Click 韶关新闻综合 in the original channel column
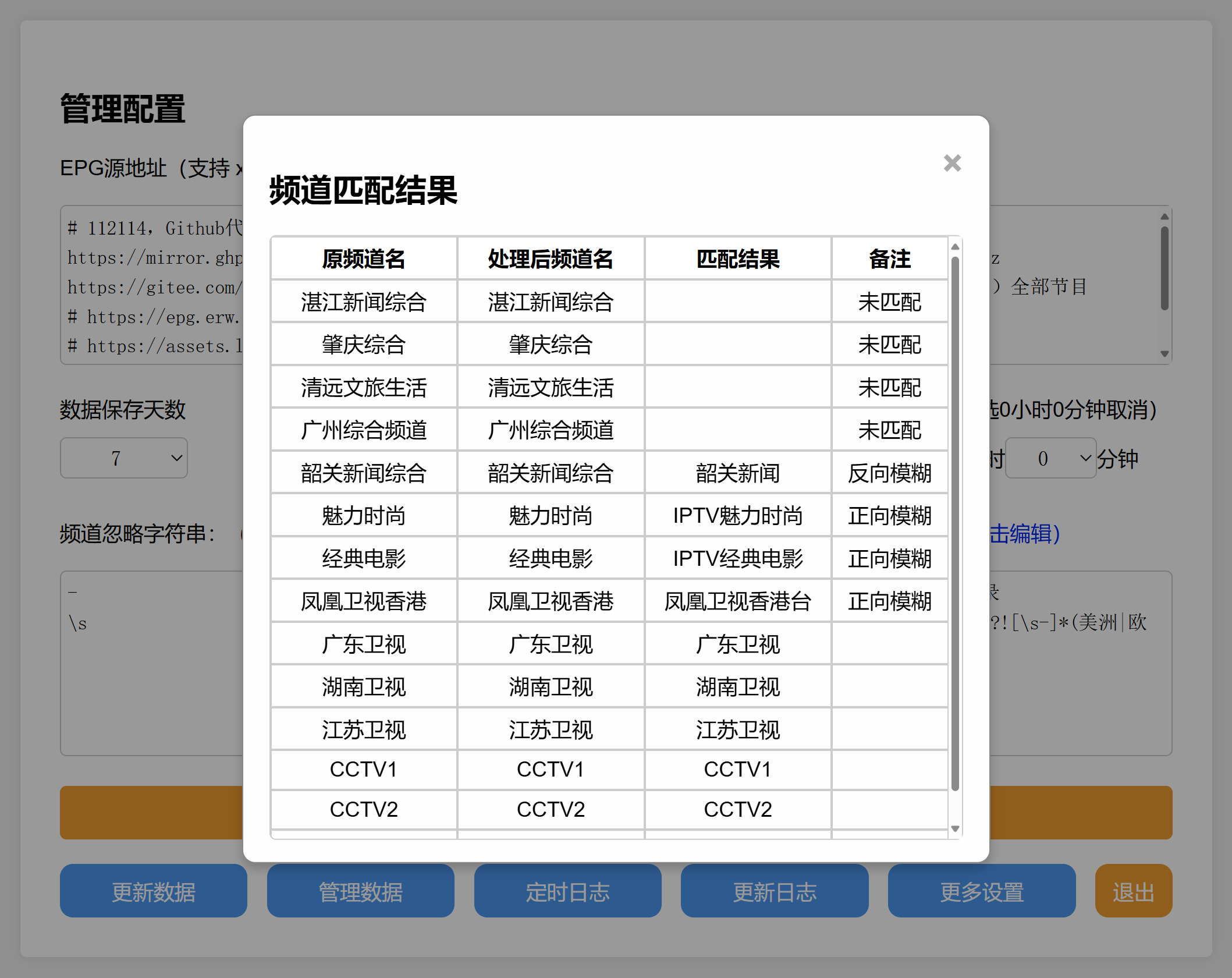 364,473
